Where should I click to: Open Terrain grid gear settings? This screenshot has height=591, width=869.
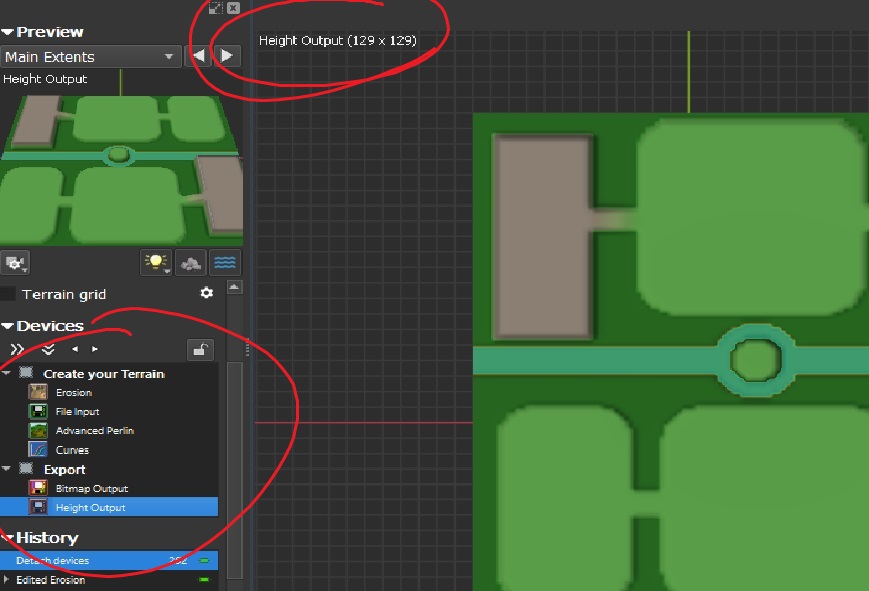click(x=207, y=293)
